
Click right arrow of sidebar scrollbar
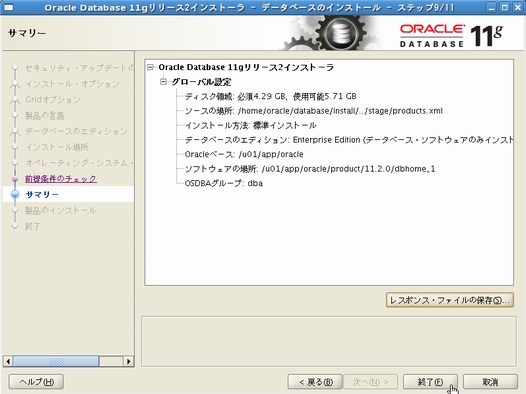tap(128, 361)
